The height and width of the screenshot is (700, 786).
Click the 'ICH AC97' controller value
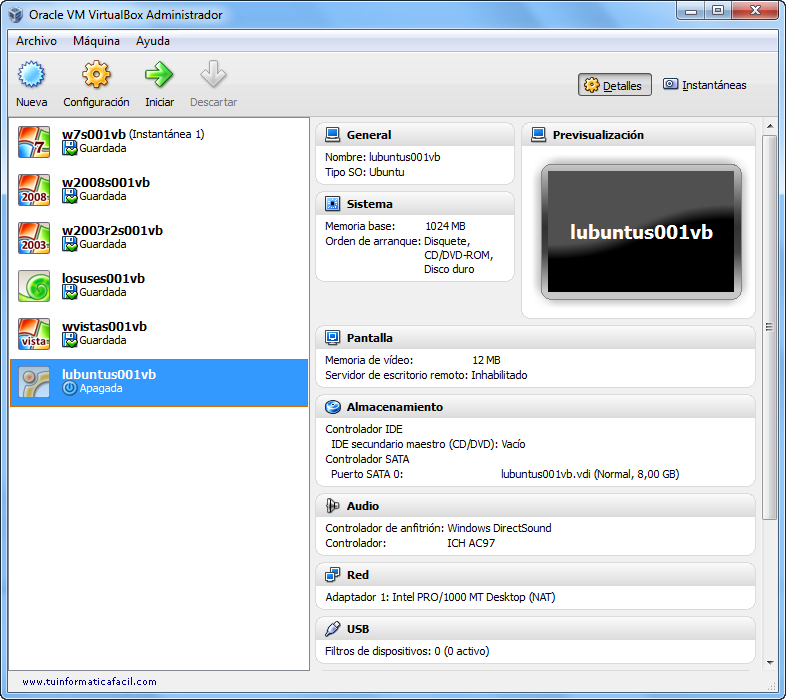click(x=471, y=543)
